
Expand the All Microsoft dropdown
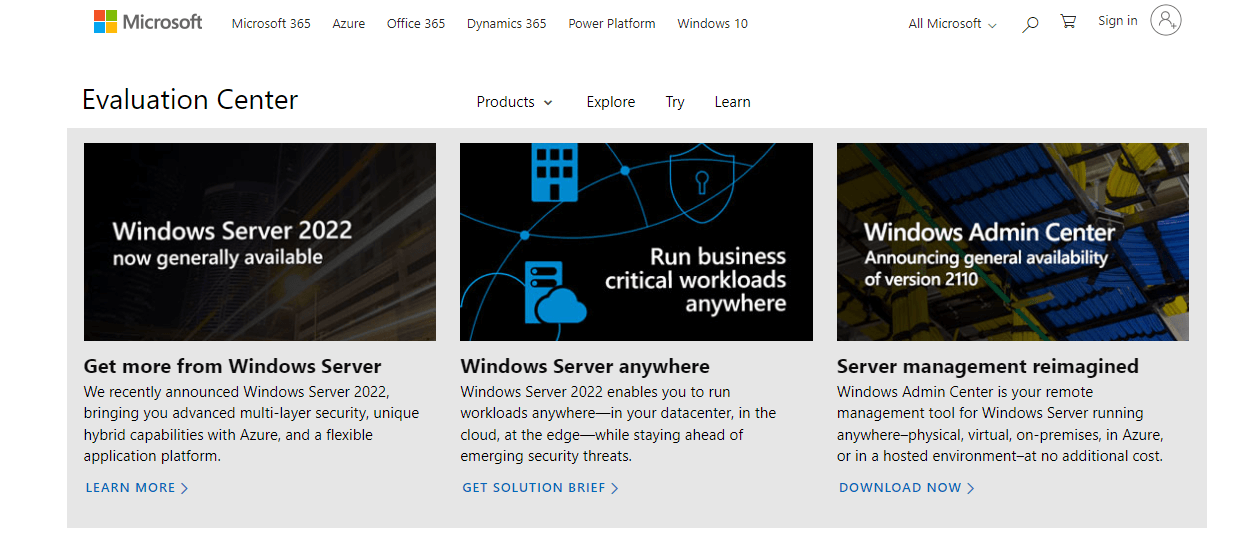pos(952,24)
